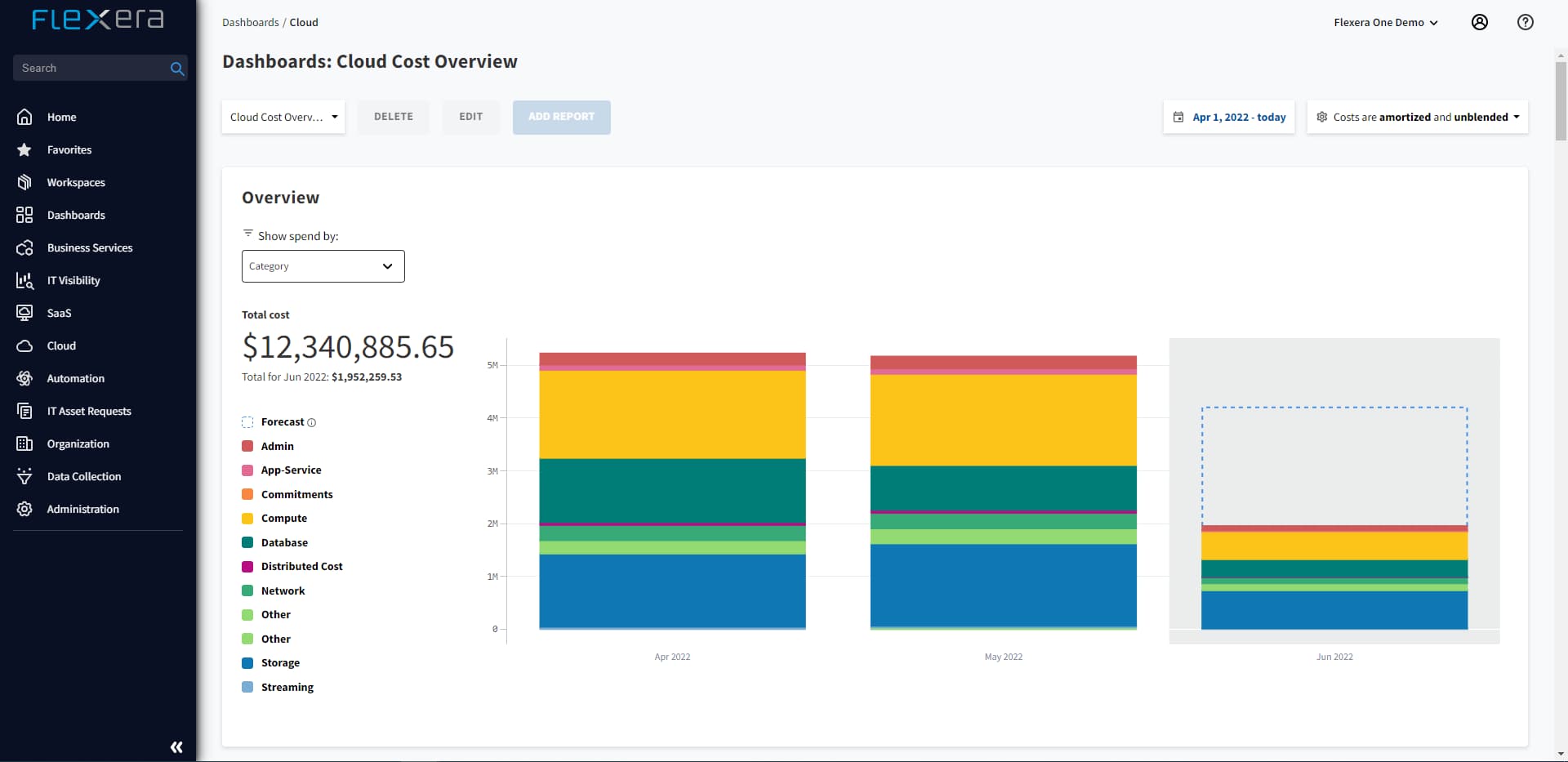This screenshot has height=762, width=1568.
Task: Open the Home house icon
Action: tap(24, 117)
